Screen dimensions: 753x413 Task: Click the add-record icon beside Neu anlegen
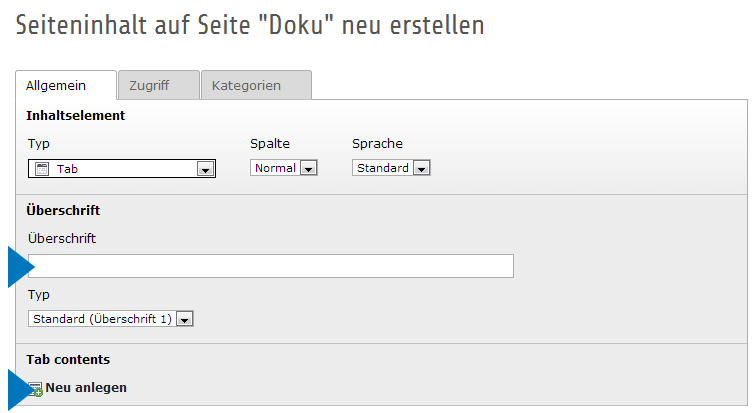35,388
